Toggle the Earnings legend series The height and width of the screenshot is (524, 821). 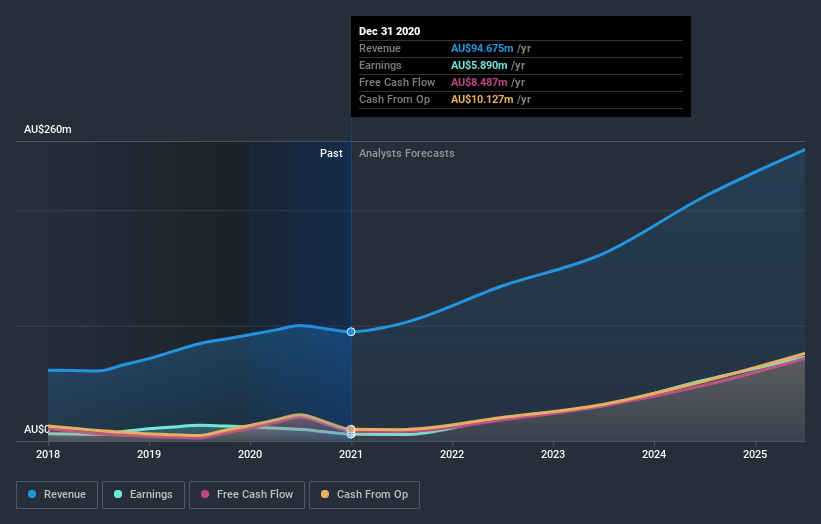(x=143, y=495)
